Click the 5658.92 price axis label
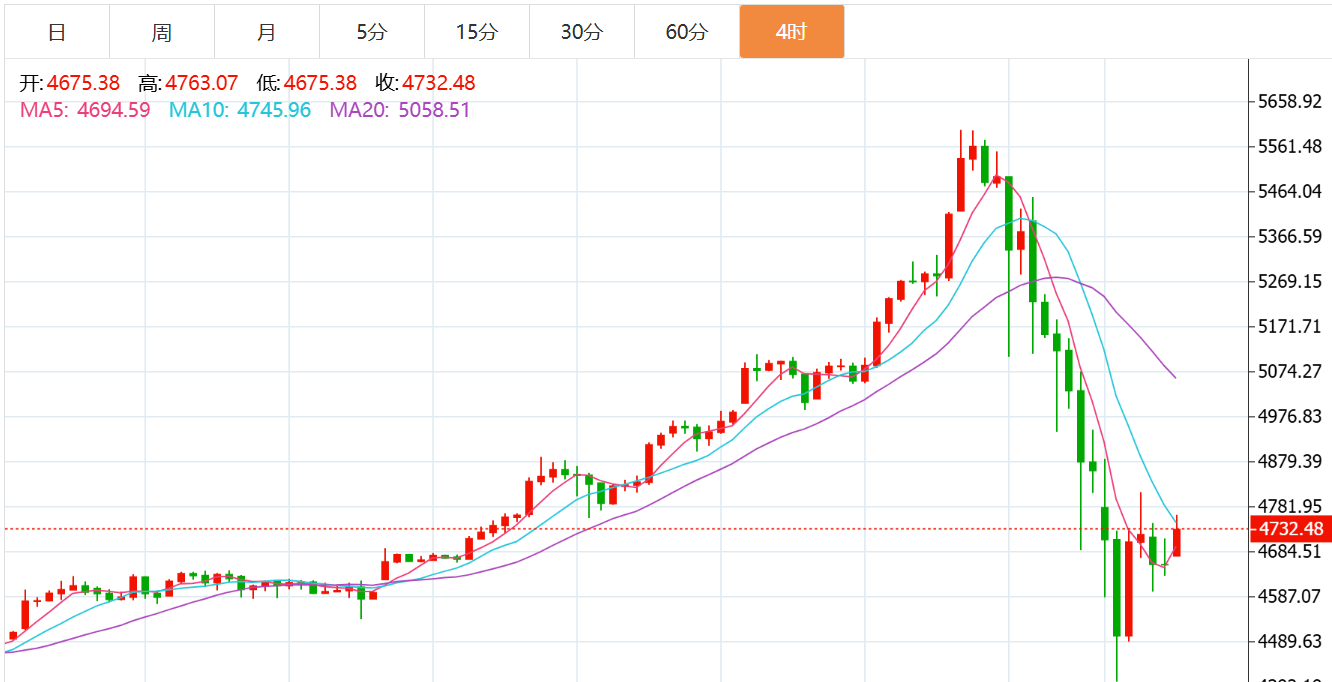Screen dimensions: 1332x682 (1289, 102)
